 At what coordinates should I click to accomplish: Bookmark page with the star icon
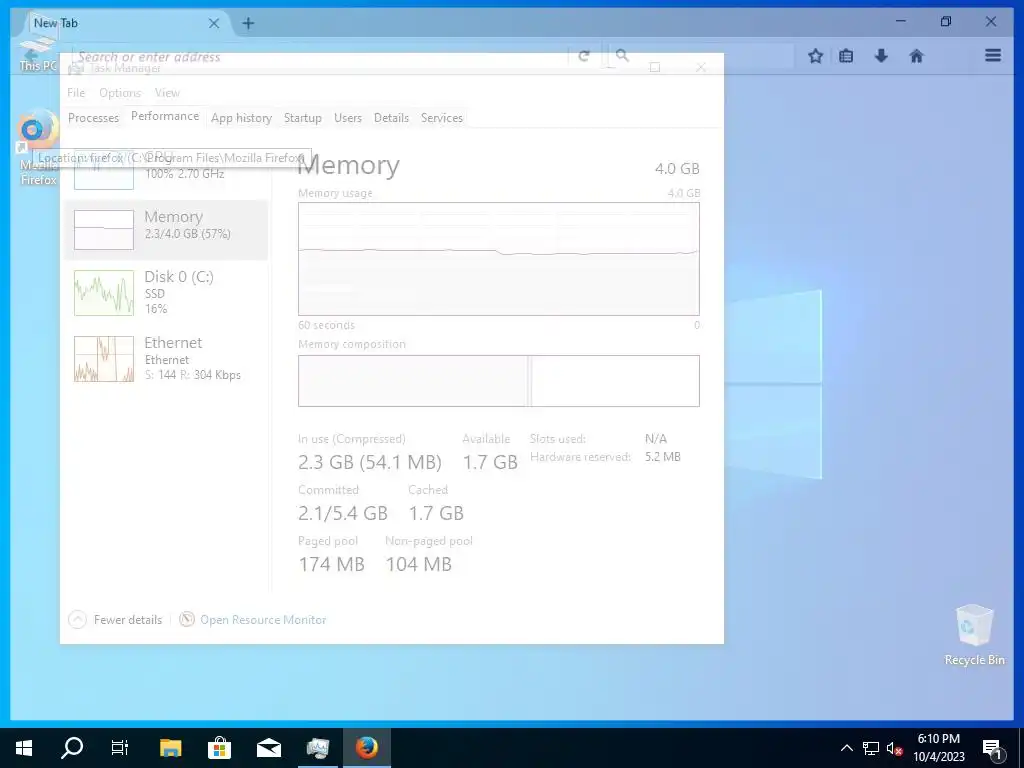[x=815, y=56]
